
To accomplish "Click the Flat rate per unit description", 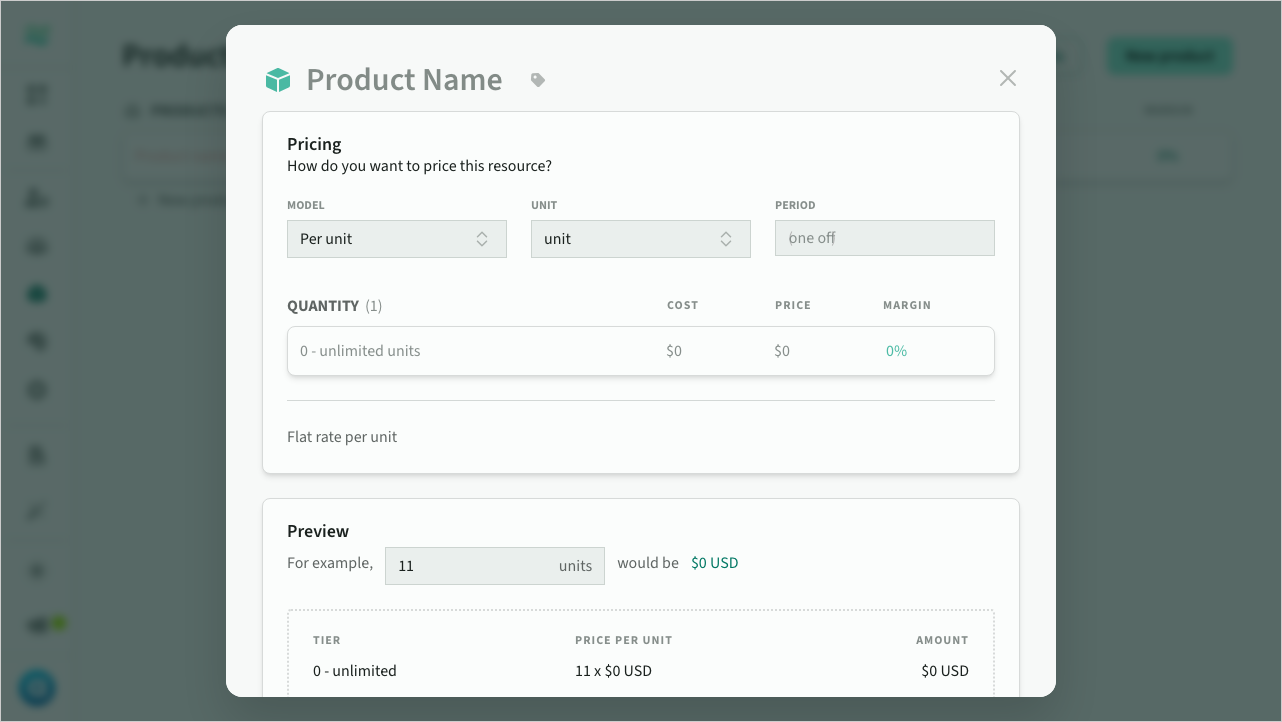I will (x=342, y=437).
